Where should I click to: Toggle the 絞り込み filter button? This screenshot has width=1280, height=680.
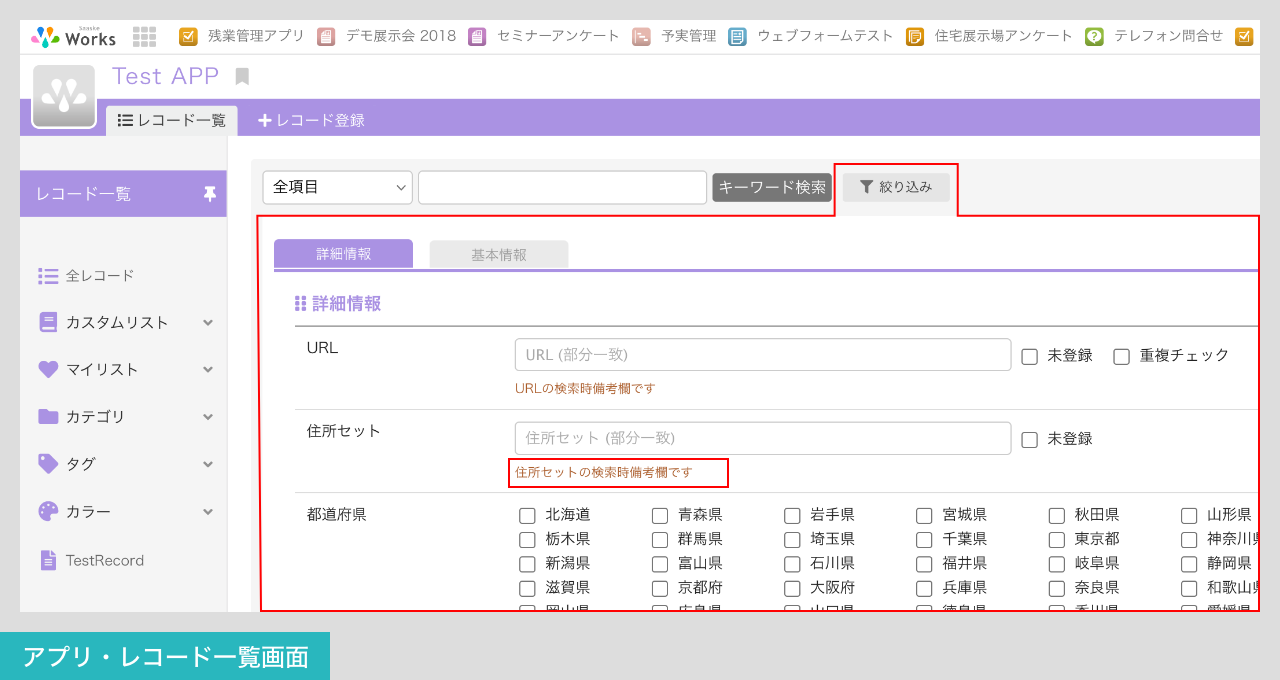[896, 187]
